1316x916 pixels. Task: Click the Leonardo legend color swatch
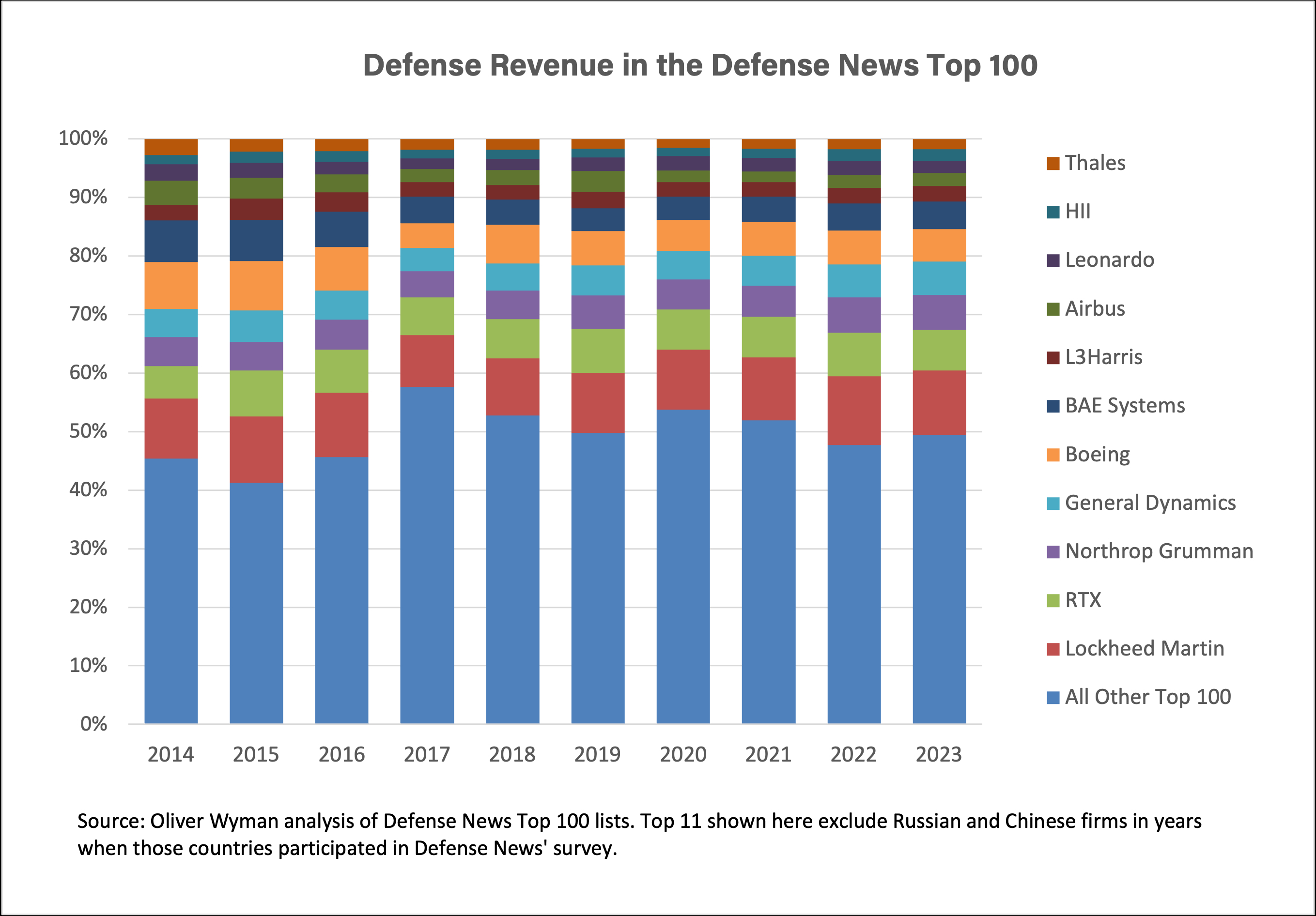click(1053, 260)
